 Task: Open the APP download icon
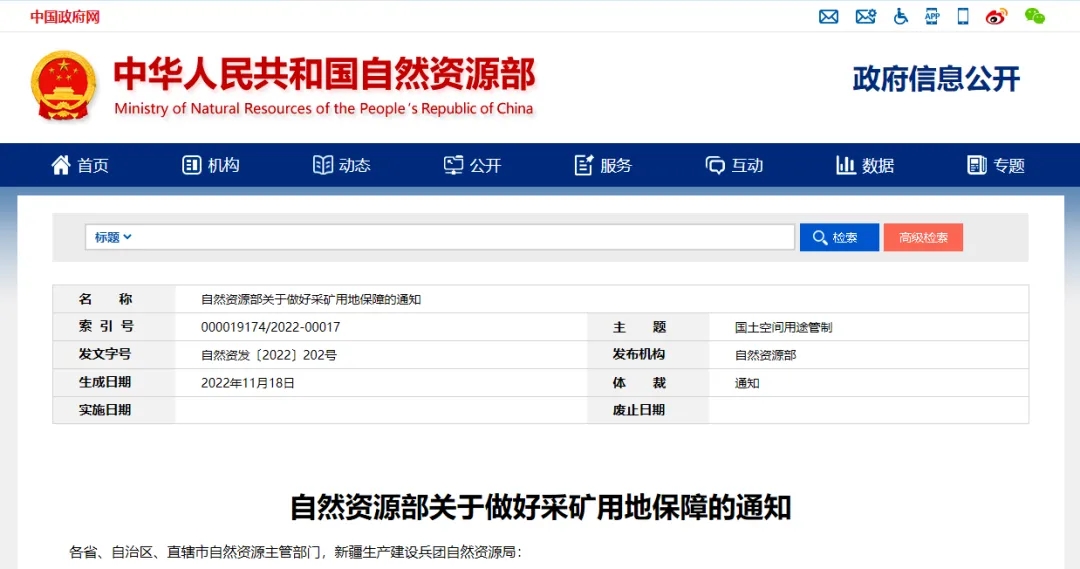[x=932, y=16]
